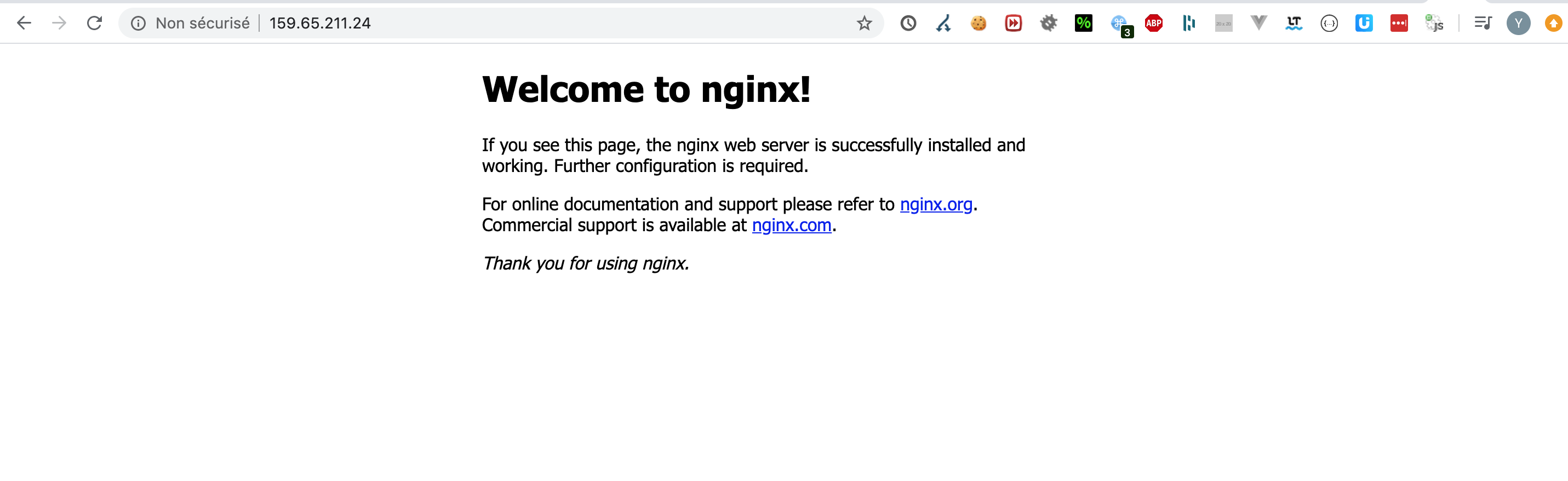The height and width of the screenshot is (481, 1568).
Task: Open the red fast-forward extension
Action: (1014, 23)
